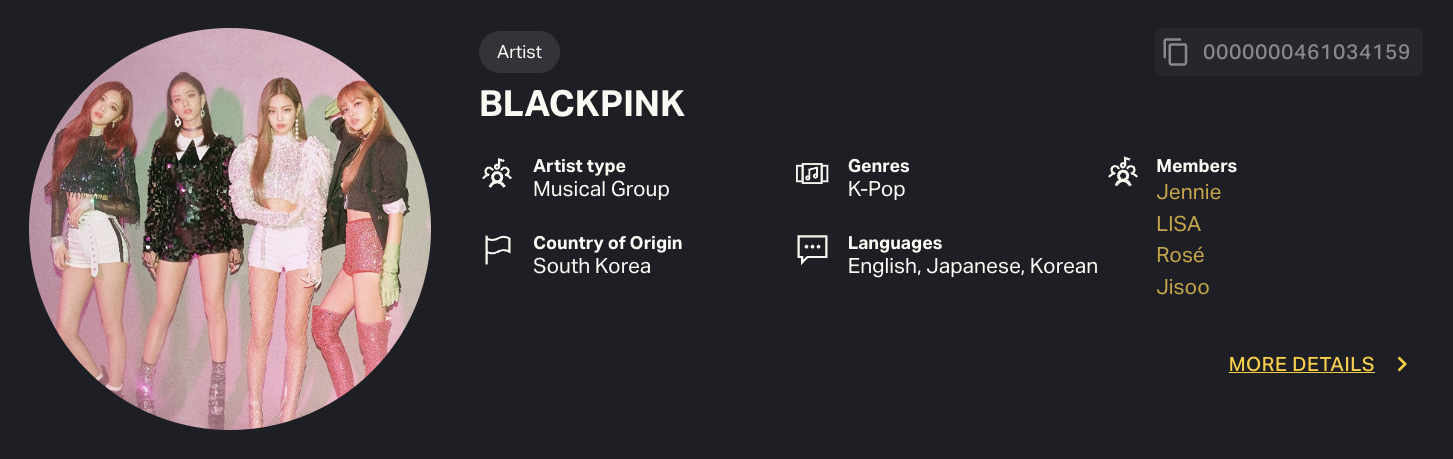The width and height of the screenshot is (1453, 459).
Task: Go to member Jisoo's page
Action: 1183,287
